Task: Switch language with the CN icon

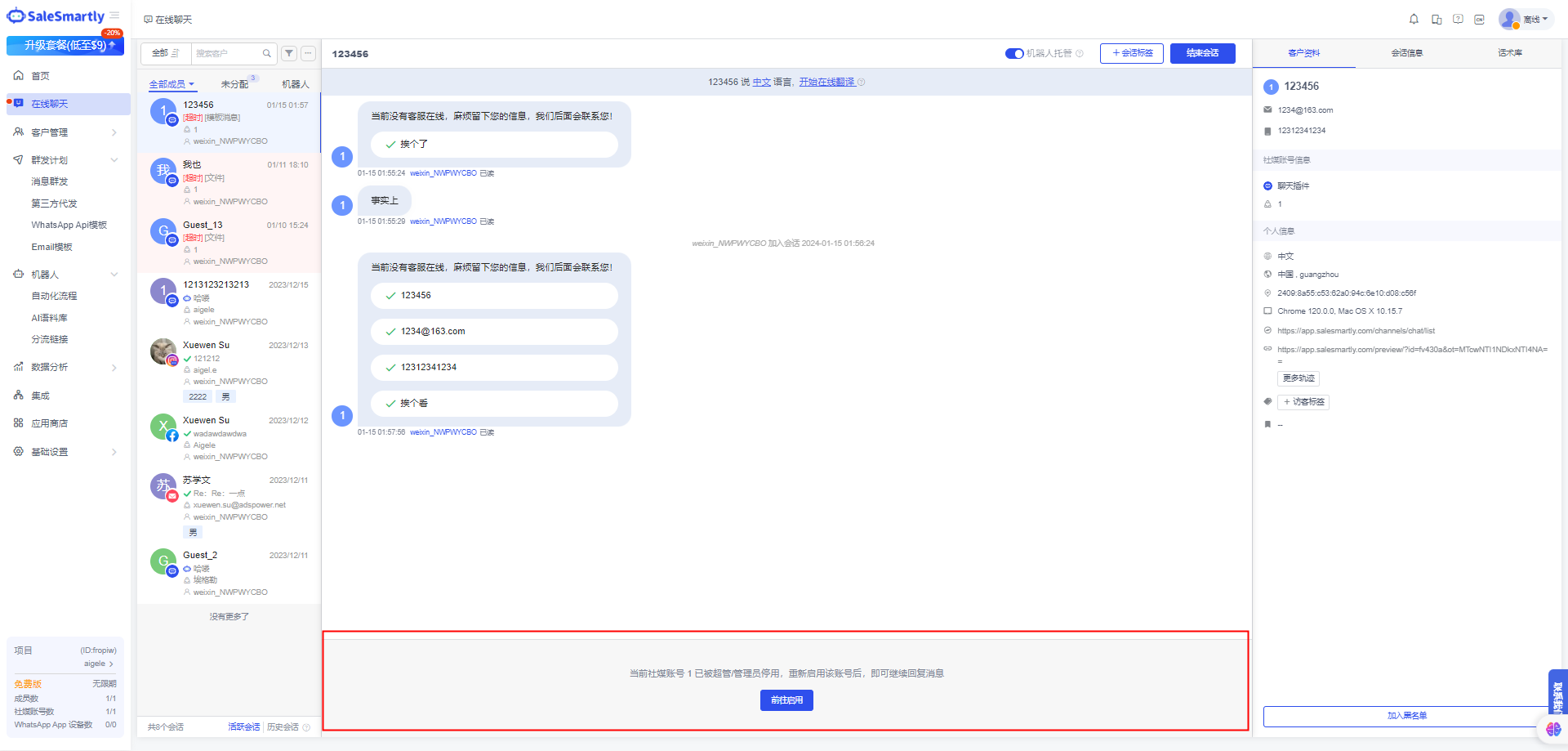Action: point(1479,19)
